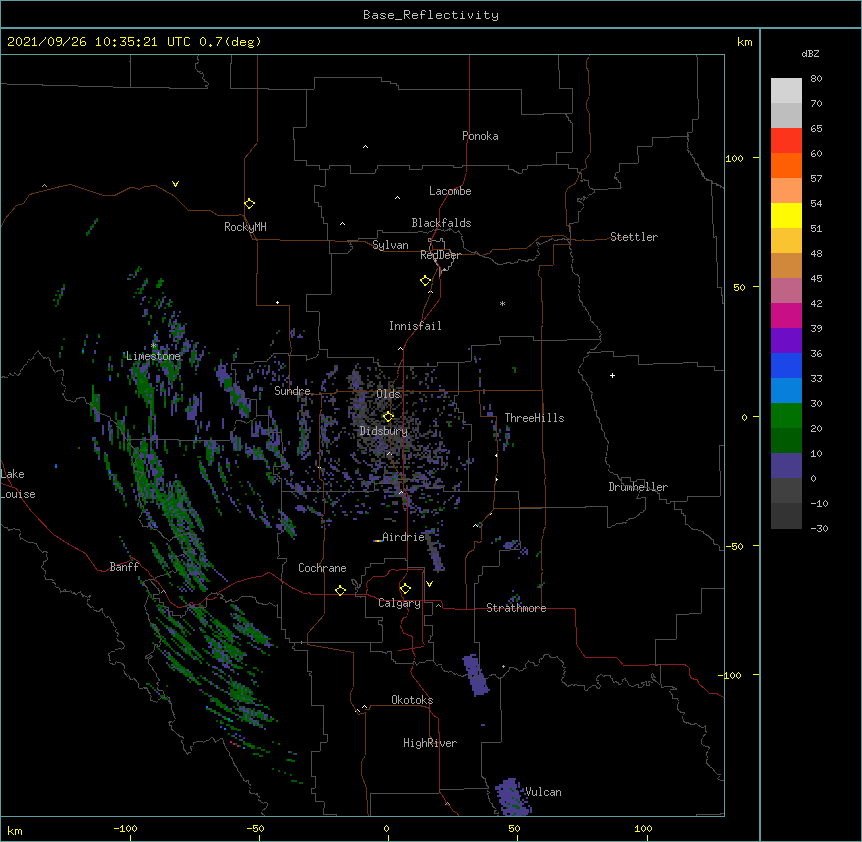Click the km unit label at bottom left
862x842 pixels.
point(15,831)
